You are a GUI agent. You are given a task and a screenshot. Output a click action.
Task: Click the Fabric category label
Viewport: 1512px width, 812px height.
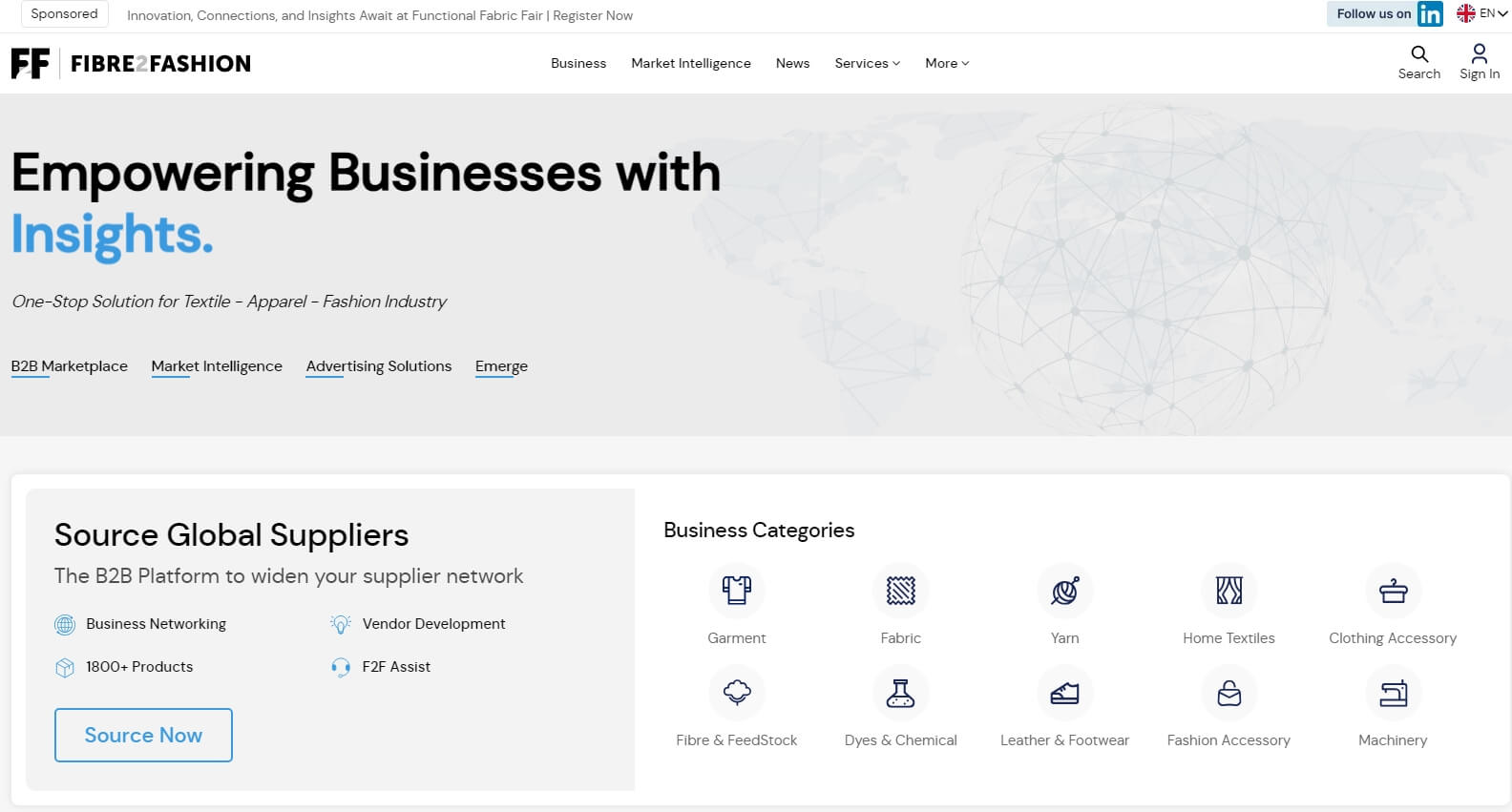click(900, 638)
